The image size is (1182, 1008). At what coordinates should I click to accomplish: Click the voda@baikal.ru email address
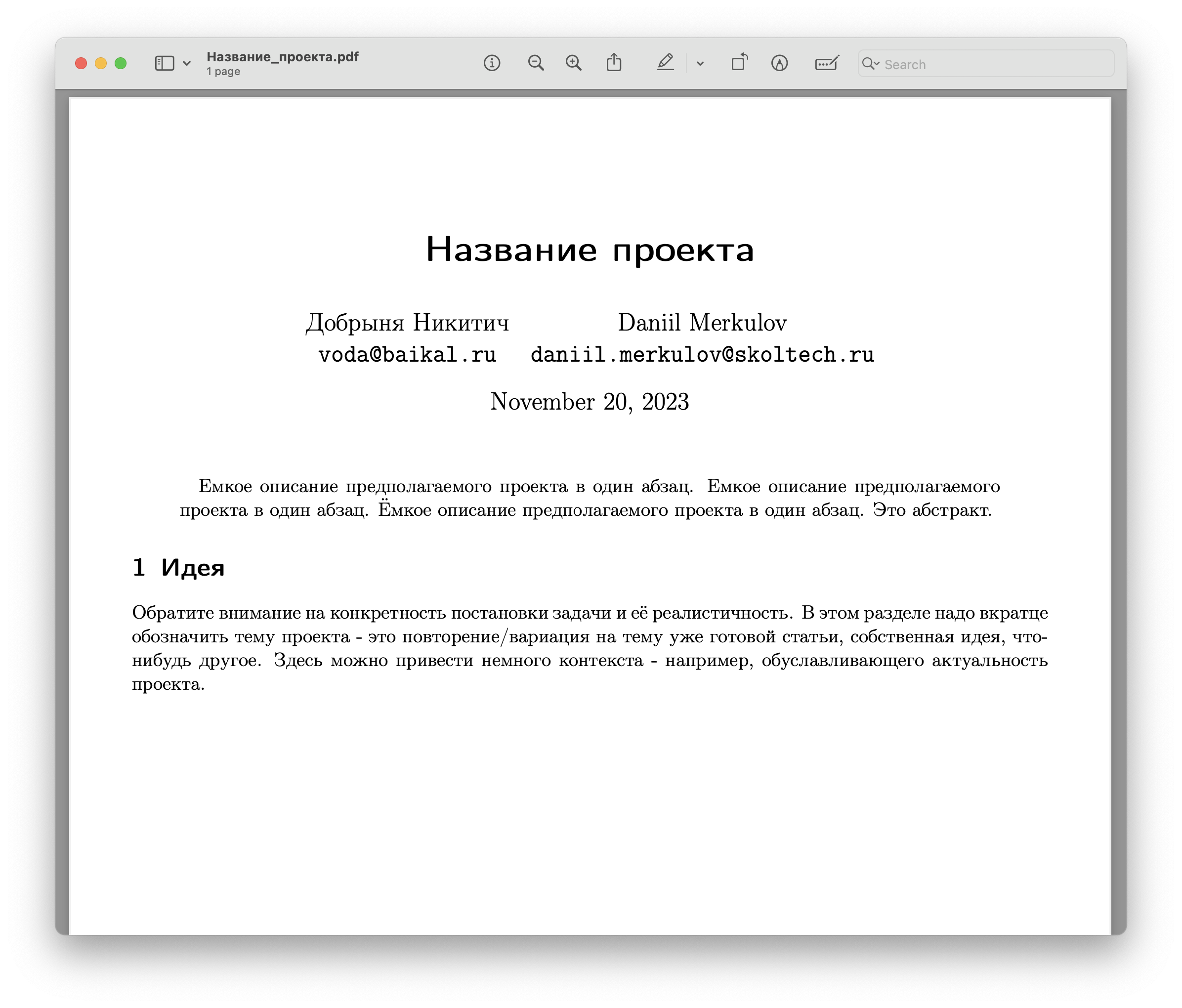[407, 355]
